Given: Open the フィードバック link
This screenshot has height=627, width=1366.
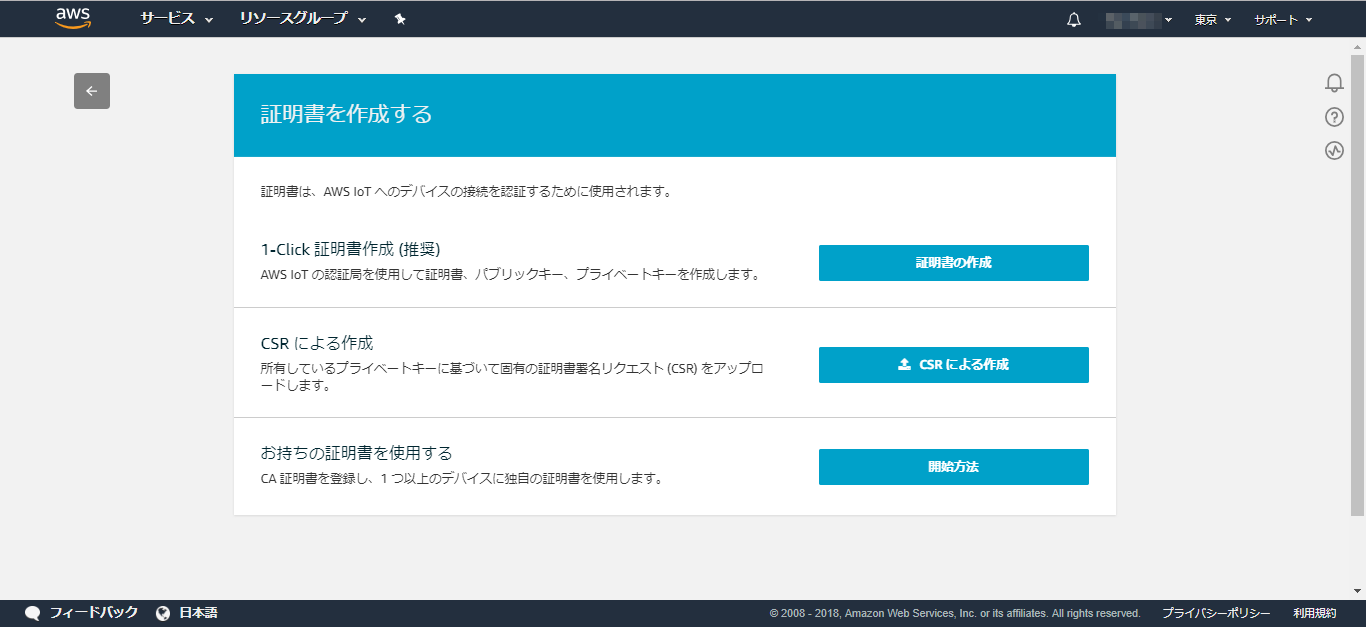Looking at the screenshot, I should [x=94, y=613].
